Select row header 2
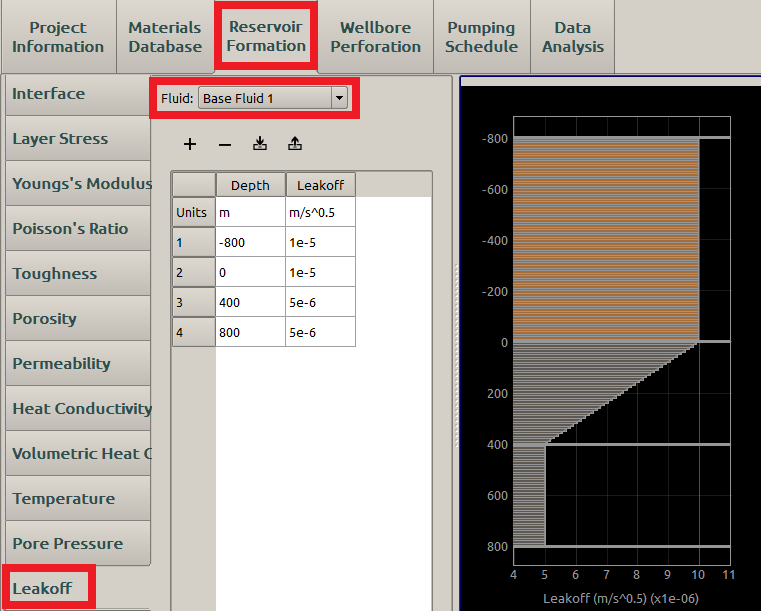The height and width of the screenshot is (611, 761). (x=194, y=272)
